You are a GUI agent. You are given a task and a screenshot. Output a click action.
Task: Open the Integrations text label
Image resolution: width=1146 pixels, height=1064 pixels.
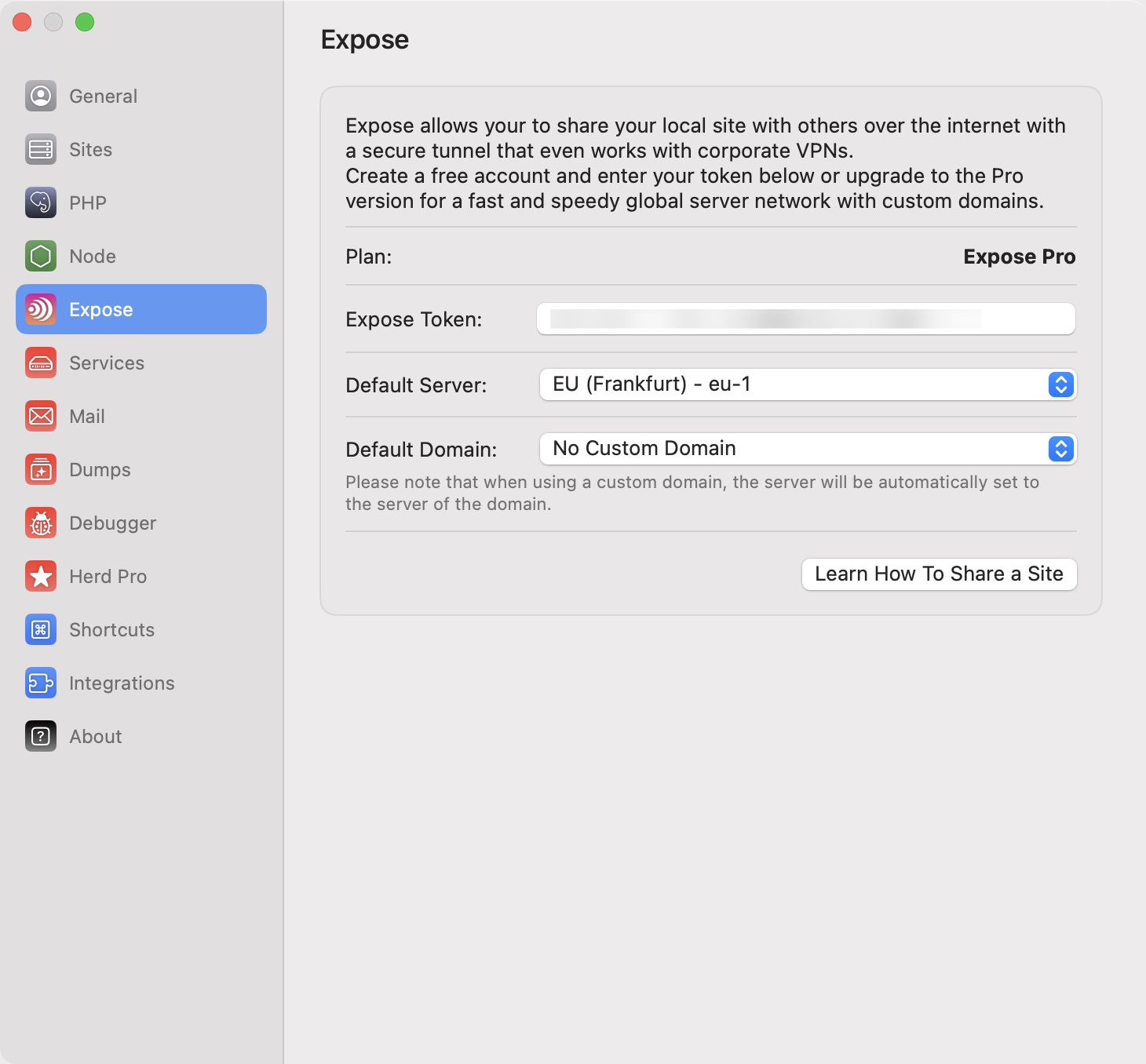(122, 683)
